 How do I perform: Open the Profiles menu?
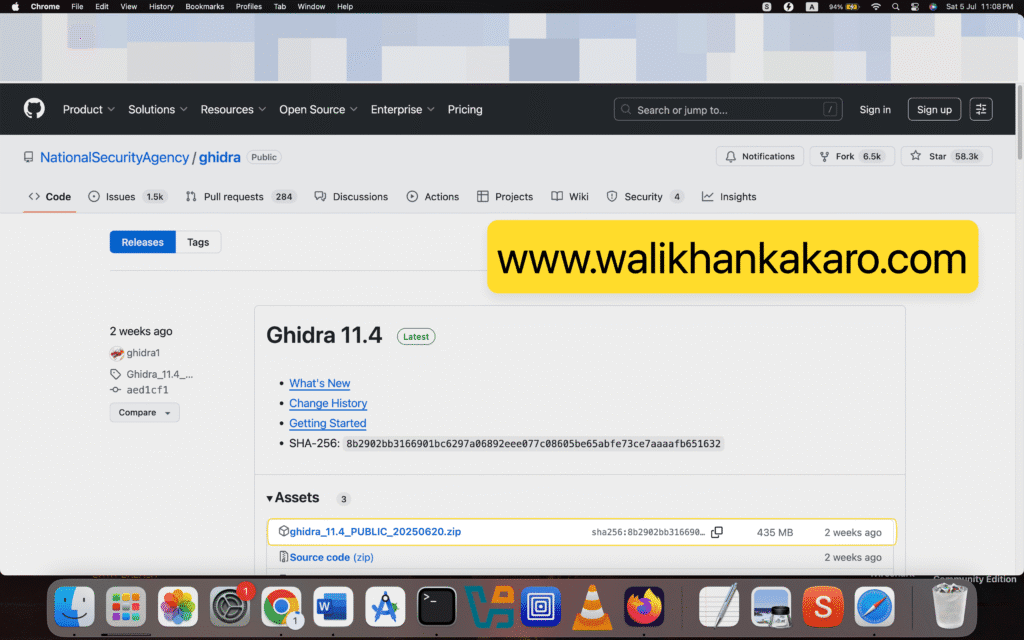pyautogui.click(x=248, y=7)
